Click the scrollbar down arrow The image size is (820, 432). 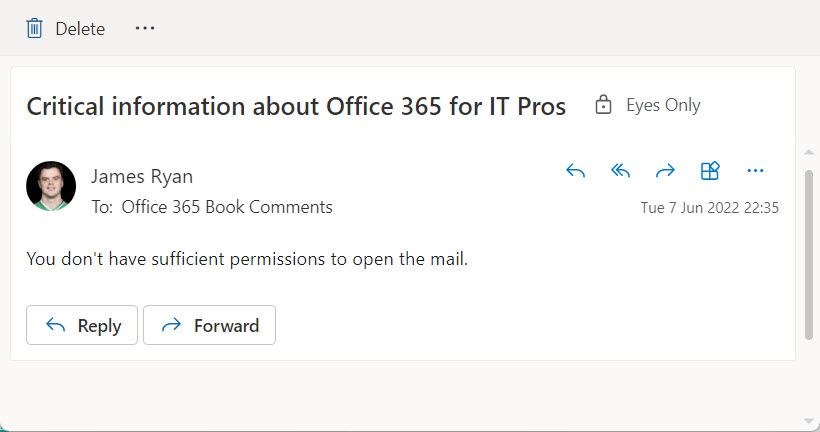point(809,421)
